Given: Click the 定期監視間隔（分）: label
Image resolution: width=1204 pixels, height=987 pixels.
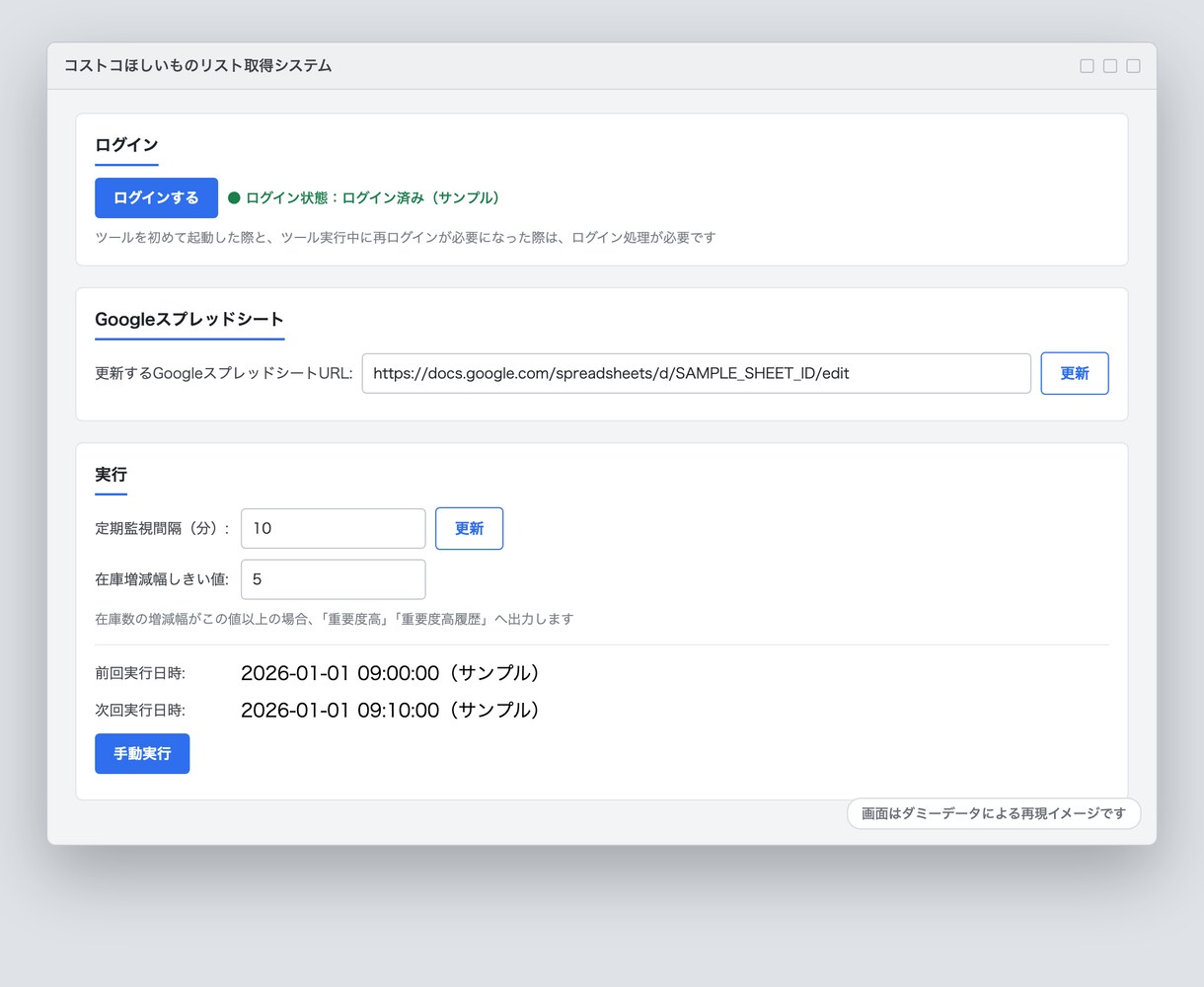Looking at the screenshot, I should tap(162, 528).
